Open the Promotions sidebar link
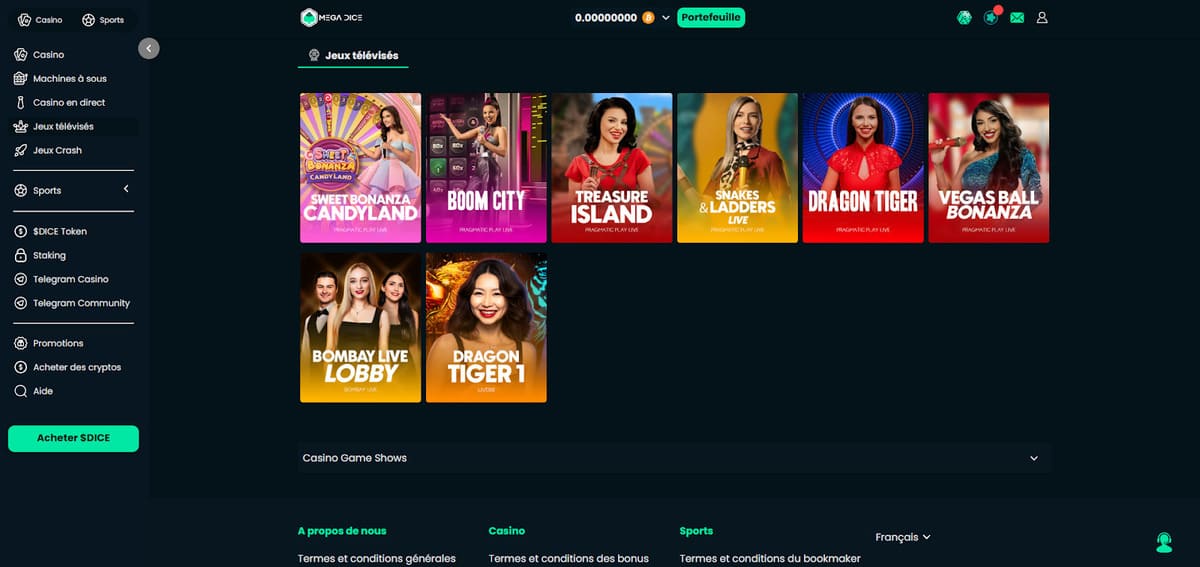 [58, 344]
